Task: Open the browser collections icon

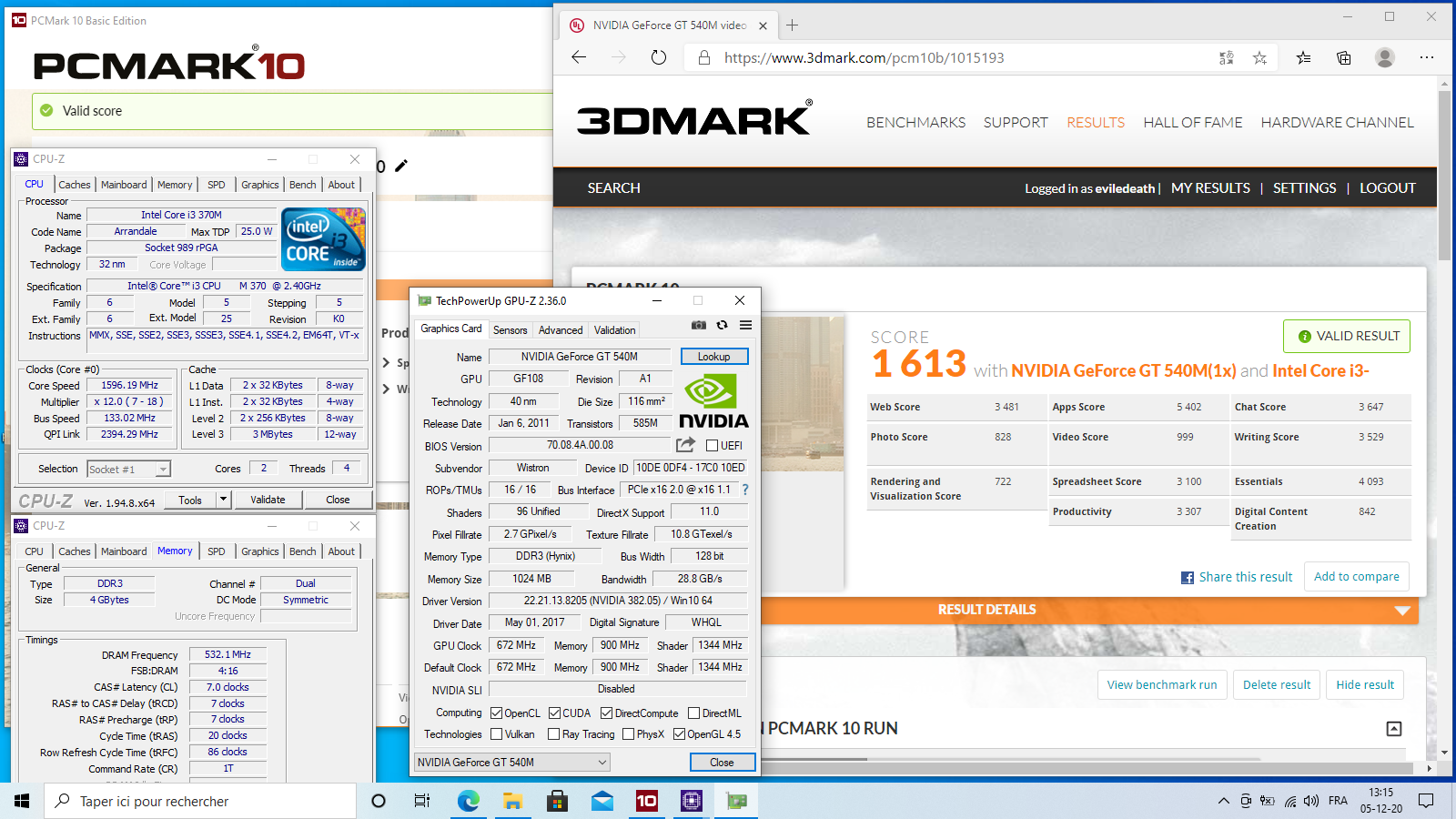Action: click(x=1343, y=57)
